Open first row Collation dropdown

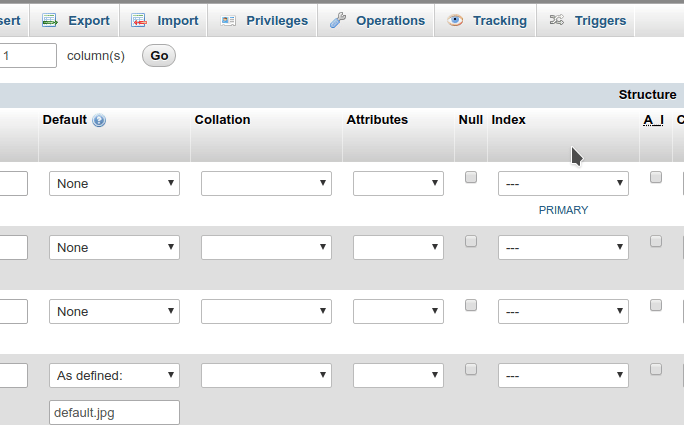pos(266,184)
